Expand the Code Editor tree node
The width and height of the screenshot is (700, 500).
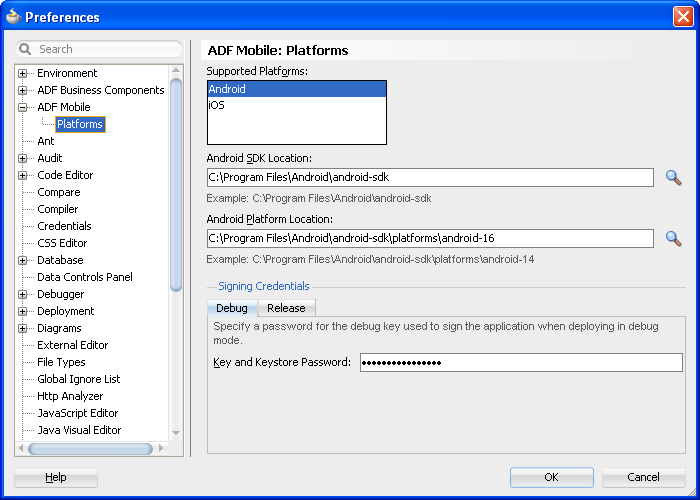(x=22, y=175)
